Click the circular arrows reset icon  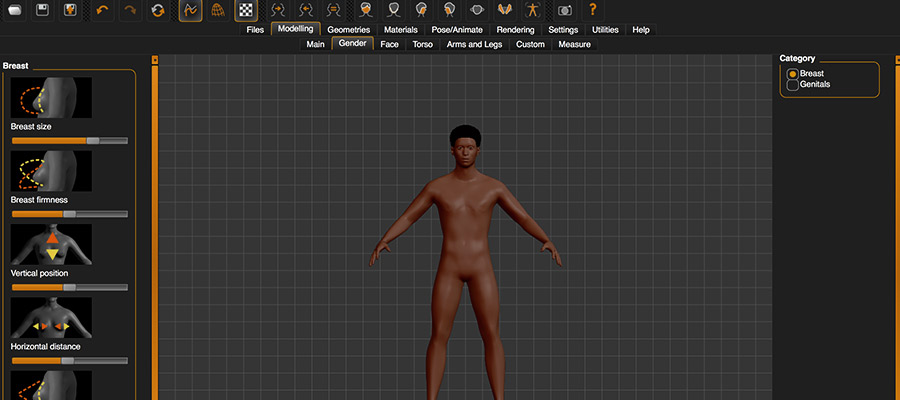point(159,10)
